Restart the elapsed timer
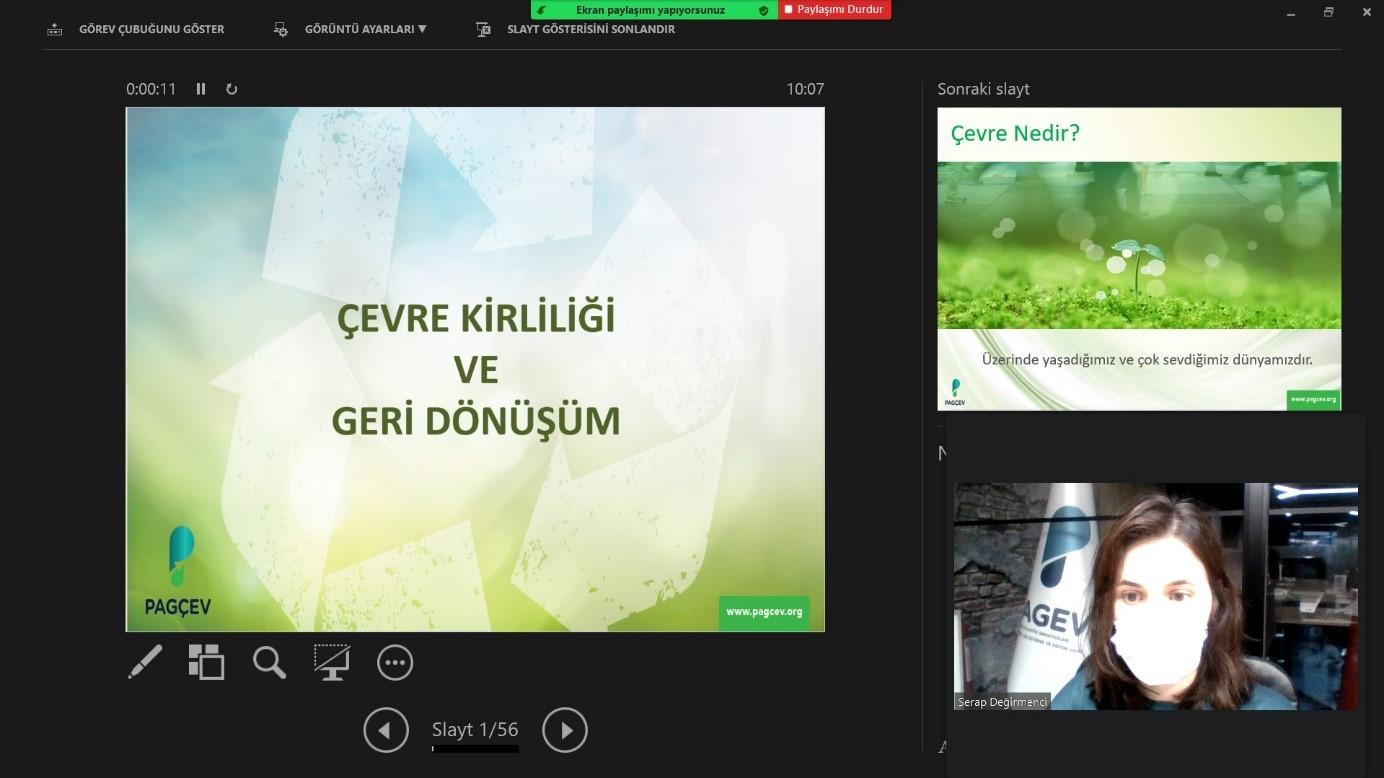 coord(231,89)
